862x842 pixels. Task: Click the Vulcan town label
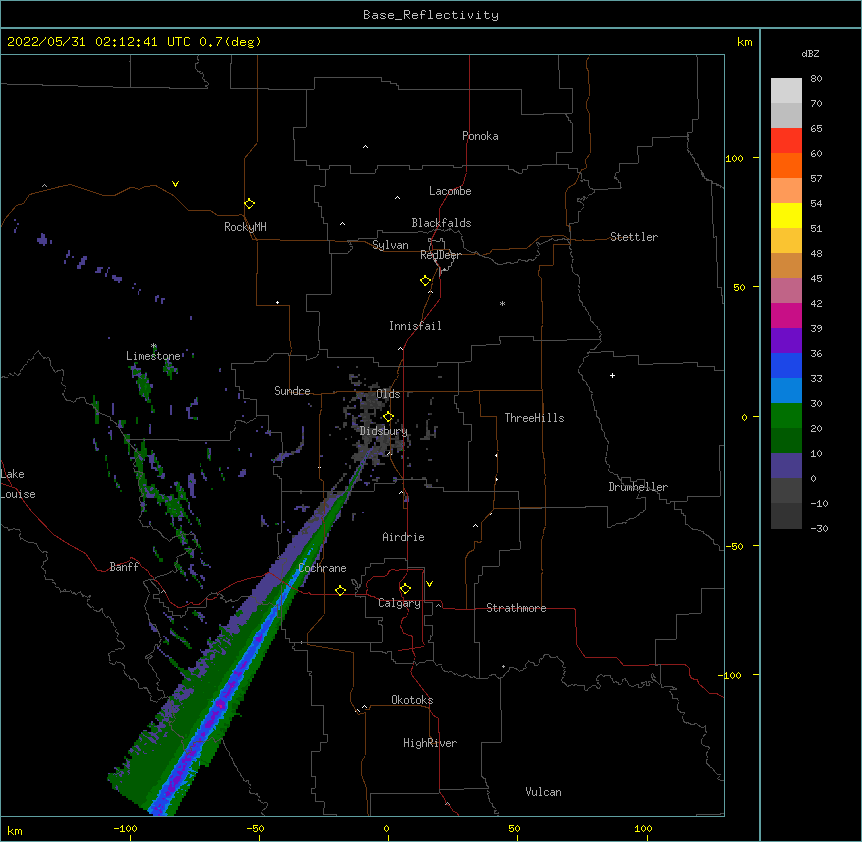(x=543, y=792)
